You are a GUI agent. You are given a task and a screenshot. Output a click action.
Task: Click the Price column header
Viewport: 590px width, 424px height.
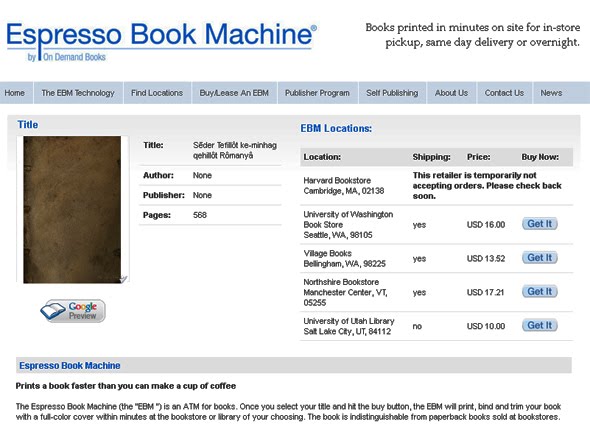coord(478,157)
